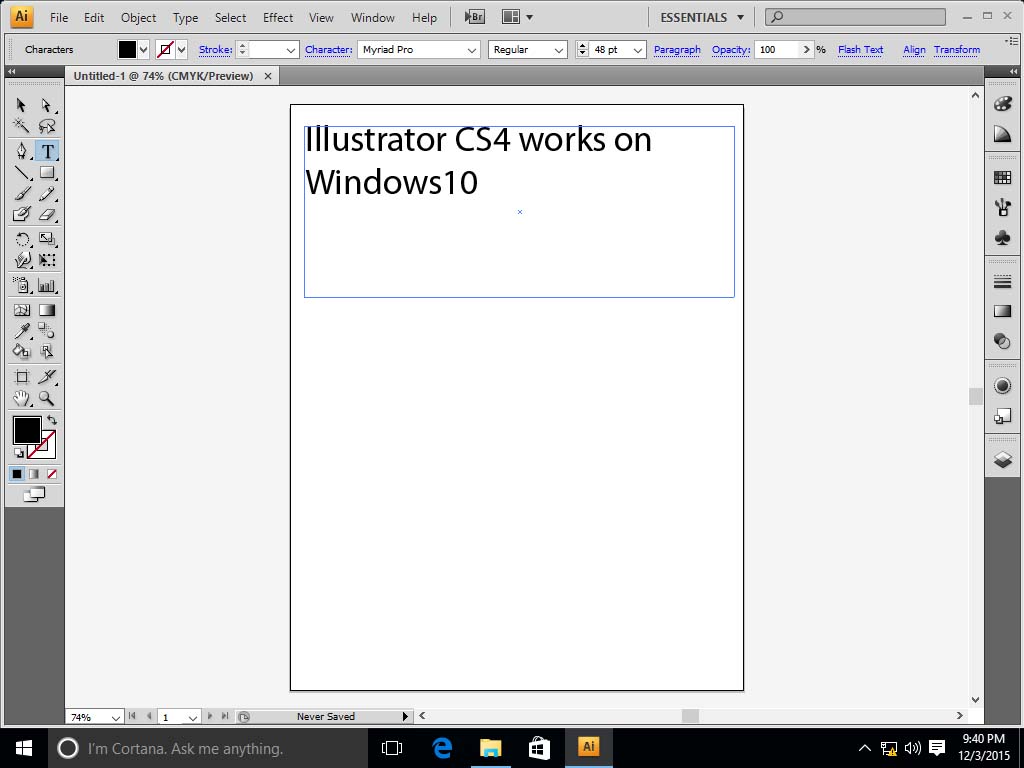The height and width of the screenshot is (768, 1024).
Task: Open the Layers panel icon
Action: (x=1002, y=460)
